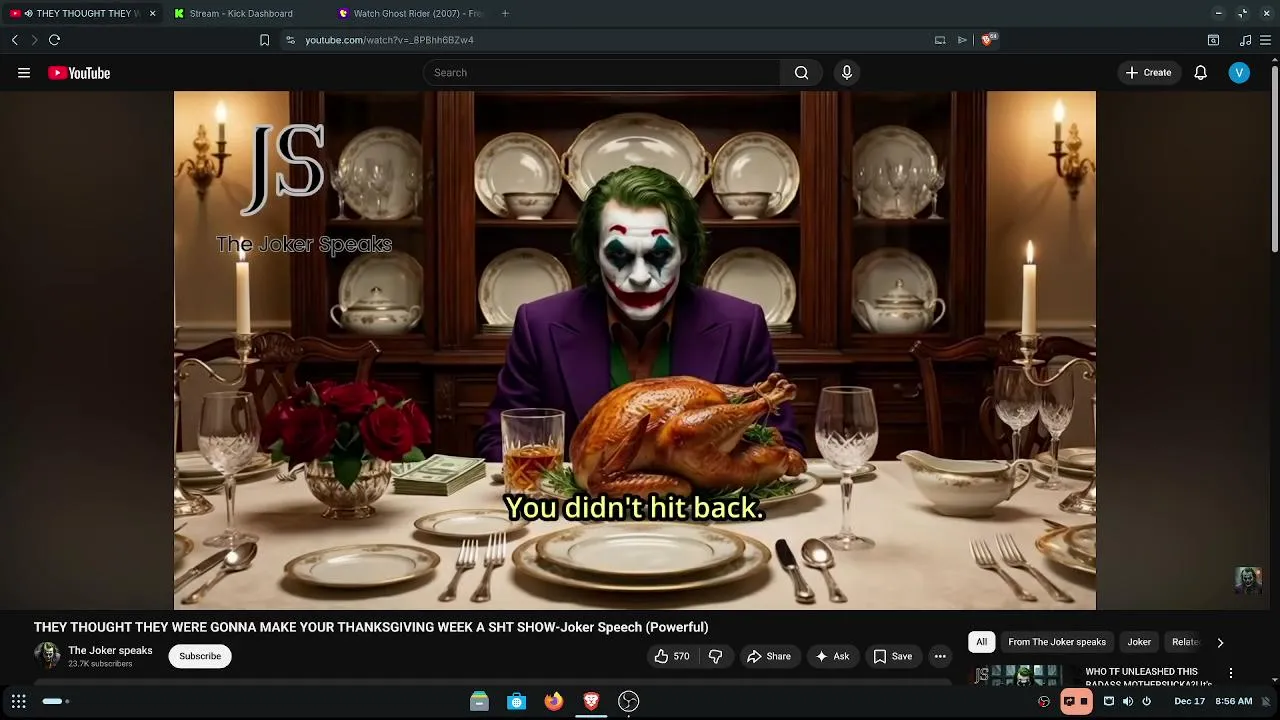Image resolution: width=1280 pixels, height=720 pixels.
Task: Click the Dec 17 date in tray
Action: [x=1189, y=701]
